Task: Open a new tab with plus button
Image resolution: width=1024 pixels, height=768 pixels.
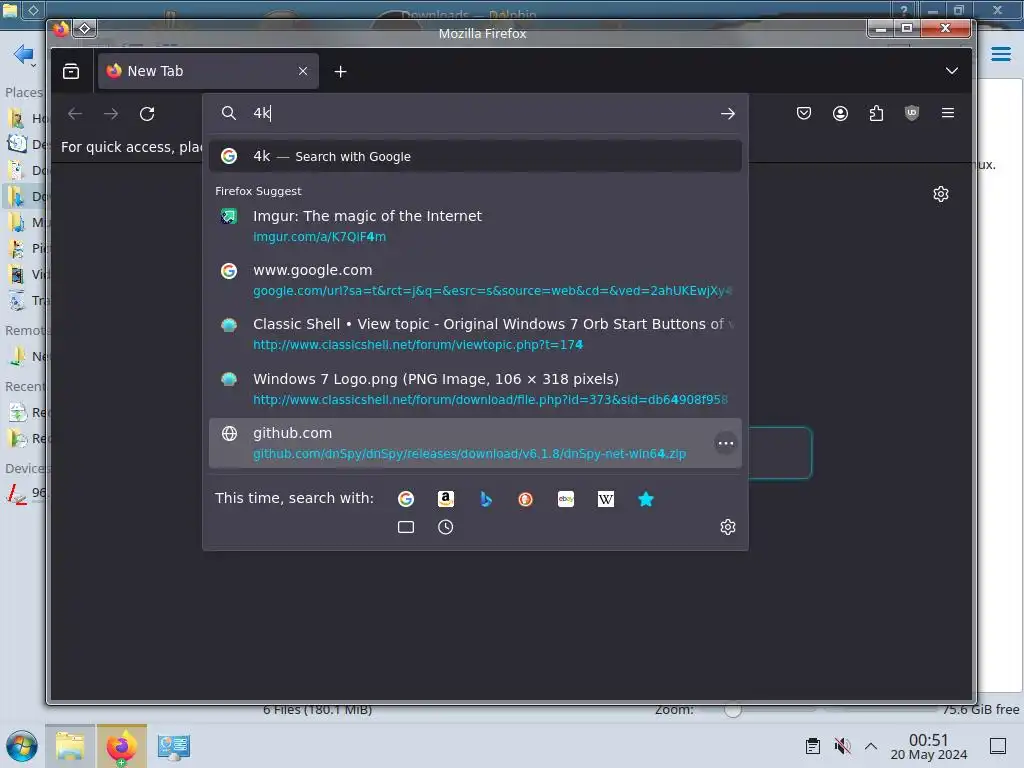Action: [x=340, y=71]
